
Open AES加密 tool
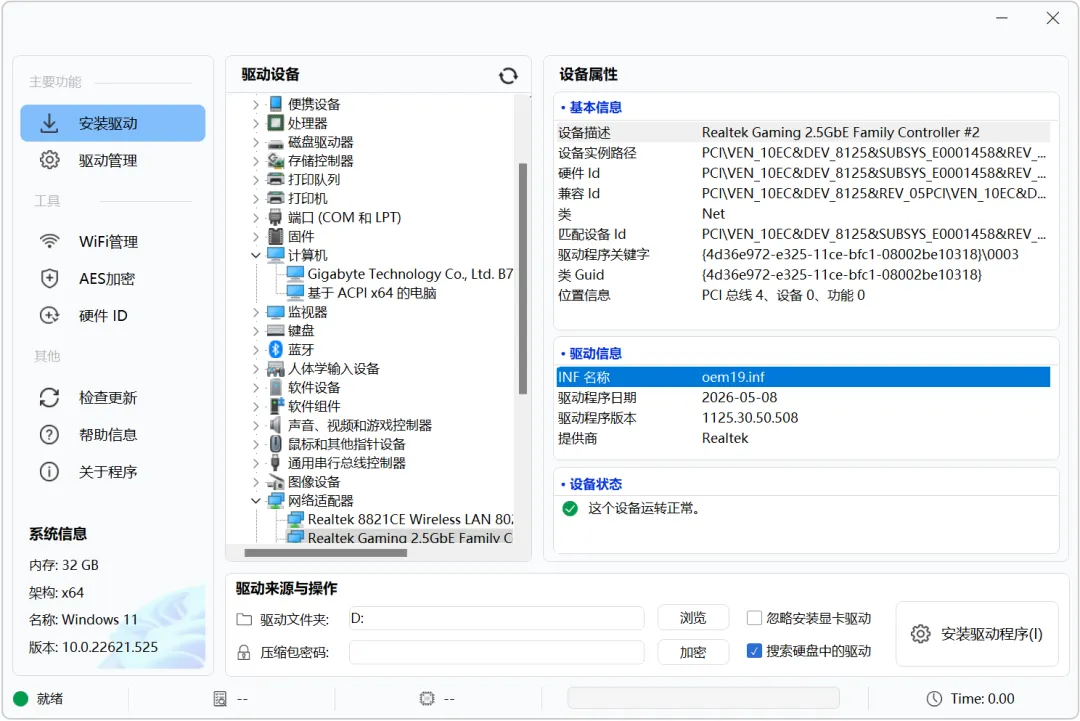[x=113, y=279]
